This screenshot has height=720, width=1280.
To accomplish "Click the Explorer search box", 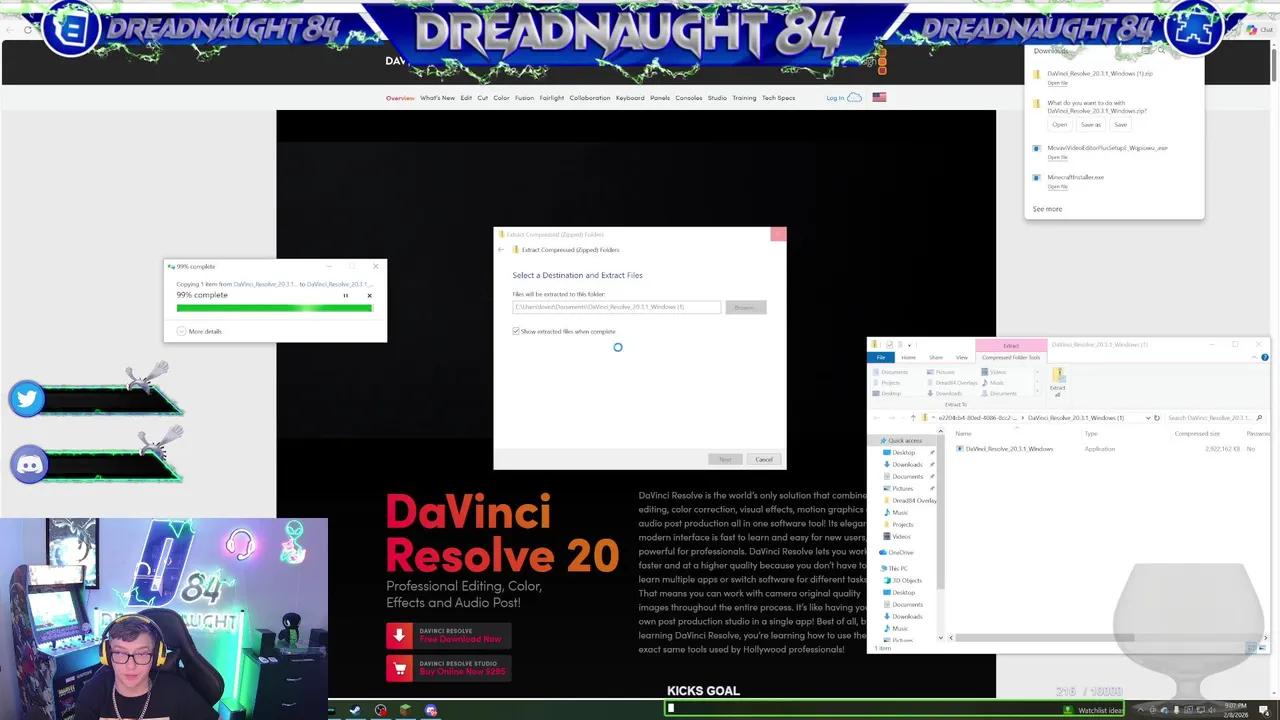I will click(1214, 418).
